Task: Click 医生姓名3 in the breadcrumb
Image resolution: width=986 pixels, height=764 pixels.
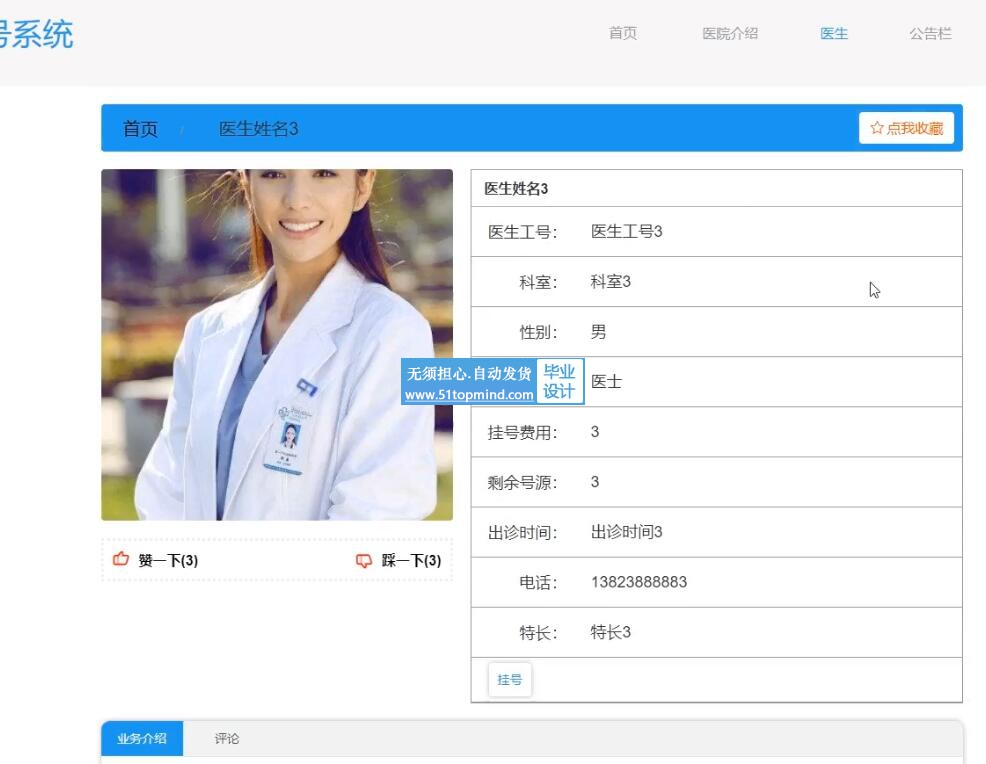Action: (x=258, y=129)
